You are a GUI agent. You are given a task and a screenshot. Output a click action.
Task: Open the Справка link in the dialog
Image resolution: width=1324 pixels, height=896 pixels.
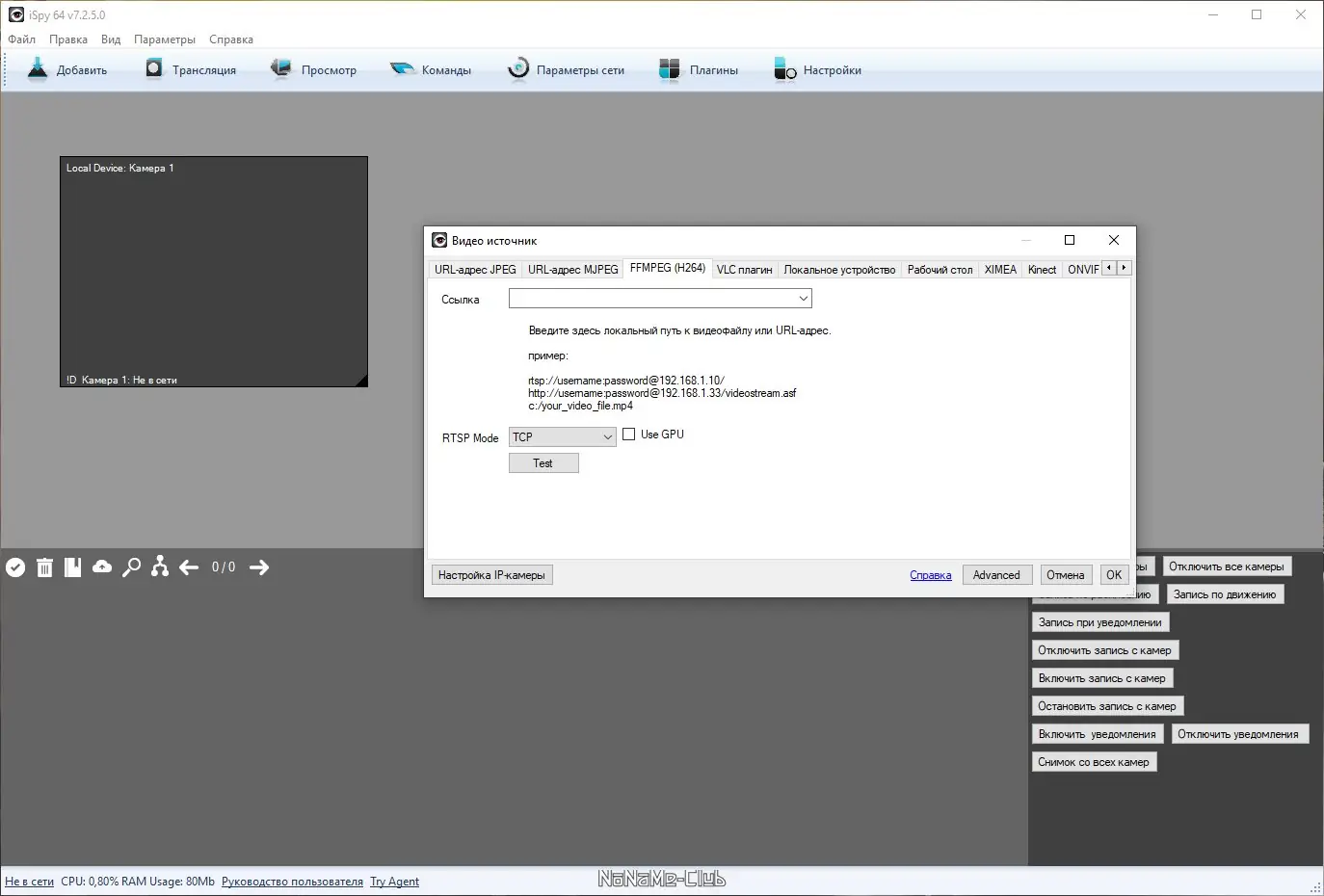click(x=931, y=575)
